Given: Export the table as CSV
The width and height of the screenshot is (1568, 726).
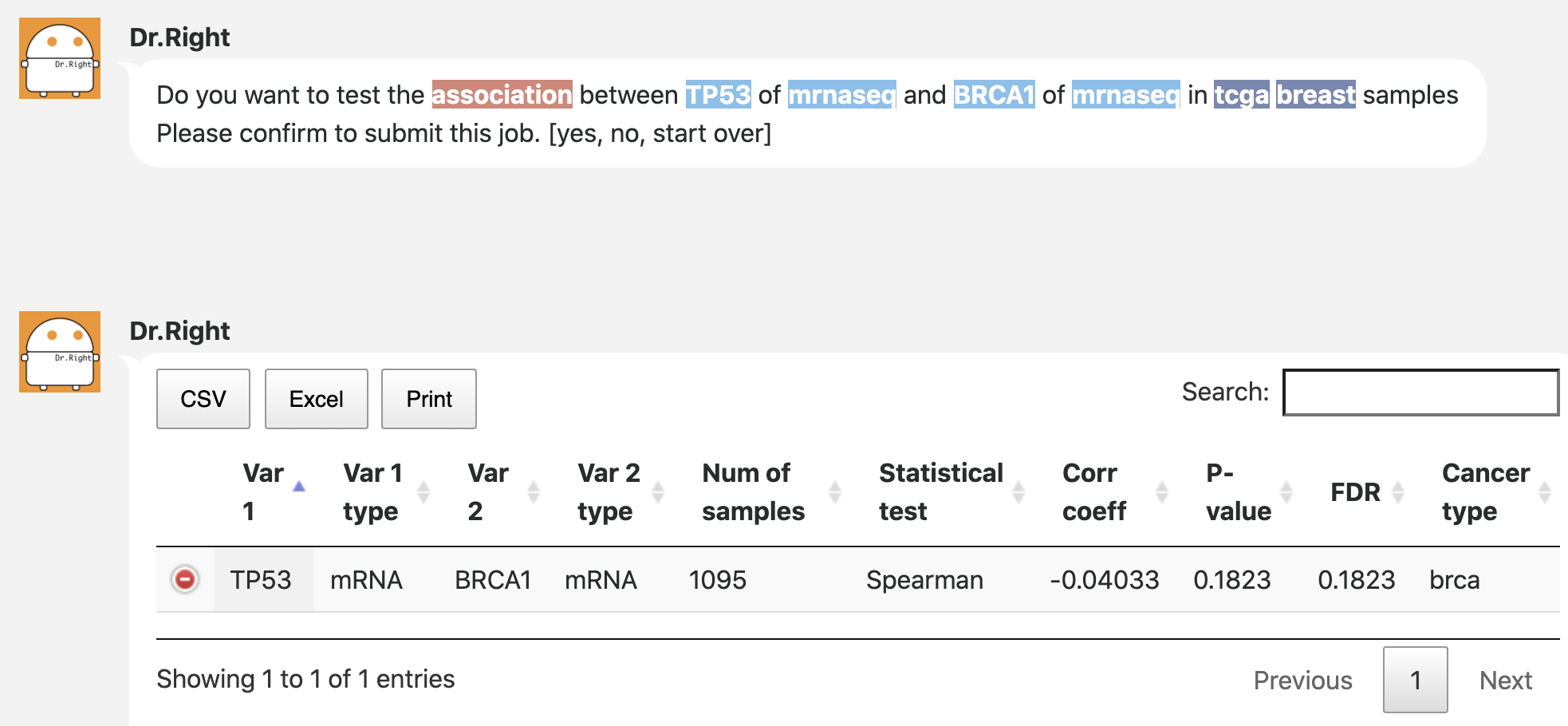Looking at the screenshot, I should [203, 399].
